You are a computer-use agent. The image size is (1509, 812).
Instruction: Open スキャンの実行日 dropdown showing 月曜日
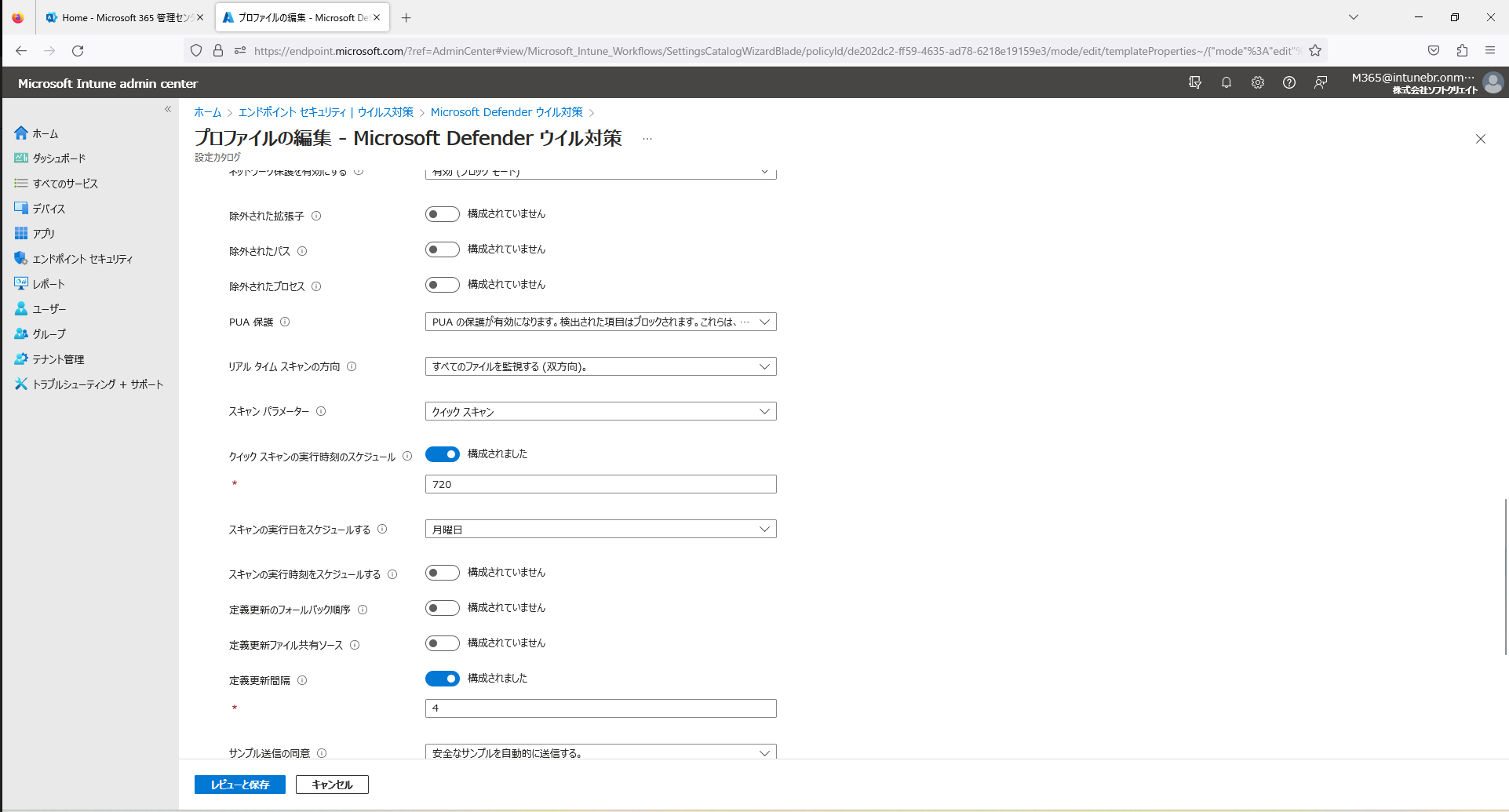click(601, 529)
